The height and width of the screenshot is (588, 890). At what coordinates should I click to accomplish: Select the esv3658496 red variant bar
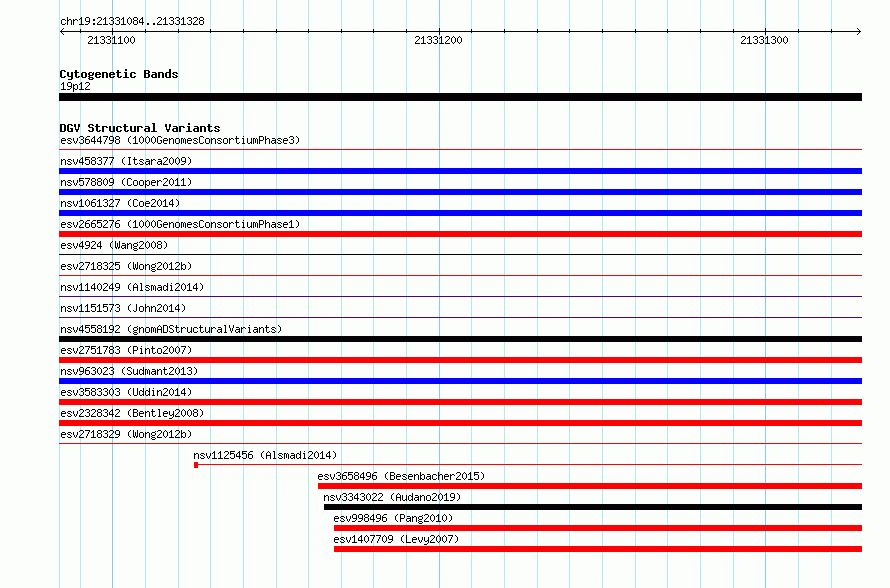(590, 486)
